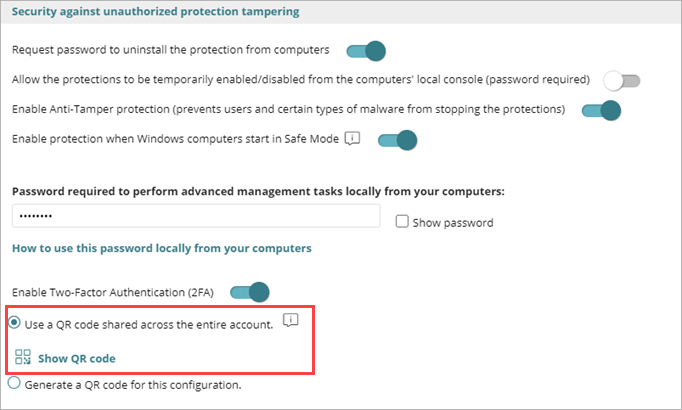Click 'Password required to perform advanced management' heading
Screen dimensions: 682x410
click(258, 190)
